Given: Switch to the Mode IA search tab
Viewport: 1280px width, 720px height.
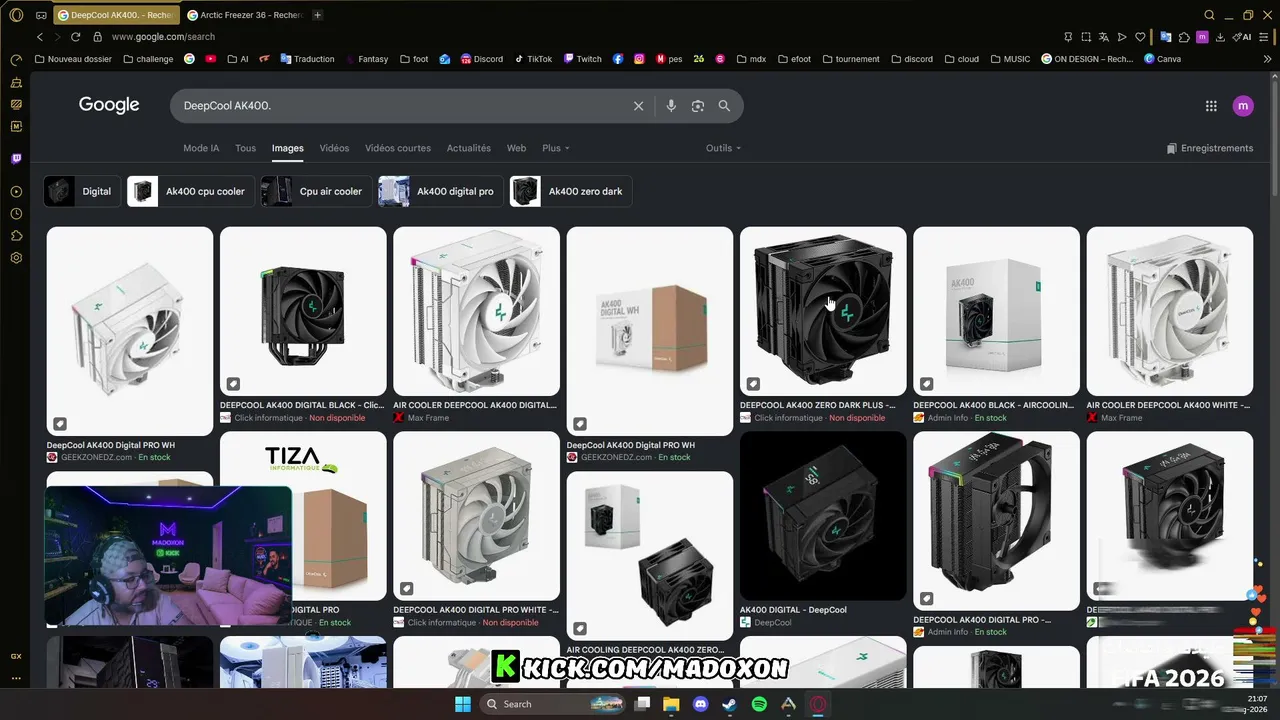Looking at the screenshot, I should pos(201,148).
